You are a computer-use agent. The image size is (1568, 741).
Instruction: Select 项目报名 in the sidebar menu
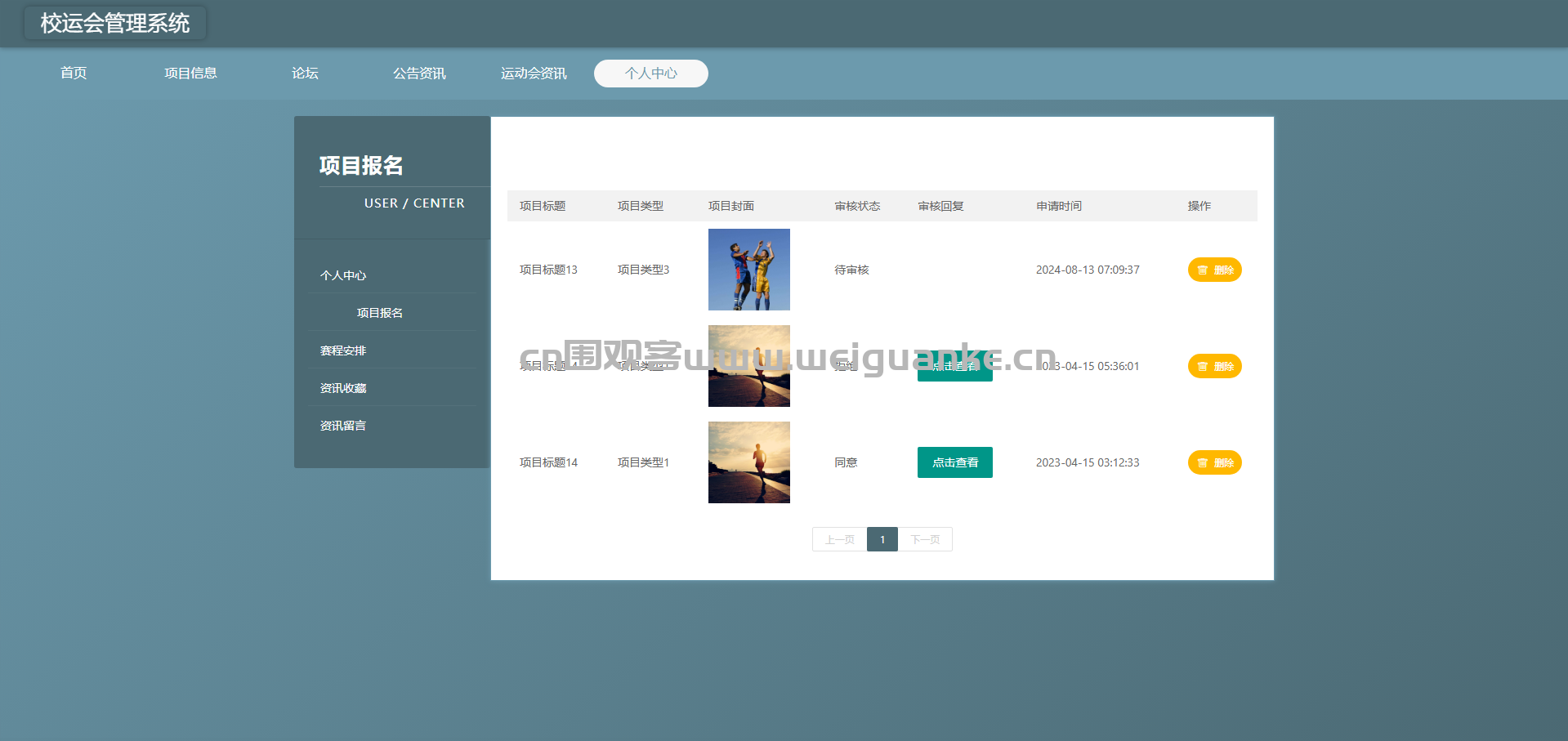(x=380, y=313)
